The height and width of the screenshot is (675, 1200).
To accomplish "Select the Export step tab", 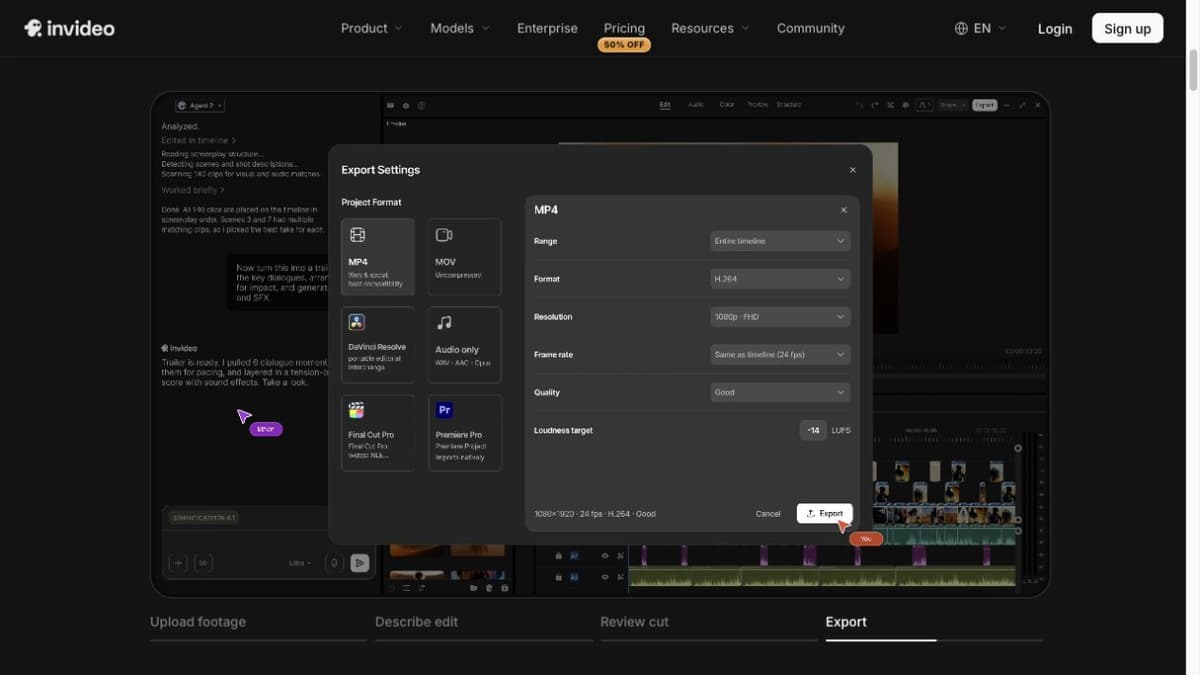I will coord(846,622).
